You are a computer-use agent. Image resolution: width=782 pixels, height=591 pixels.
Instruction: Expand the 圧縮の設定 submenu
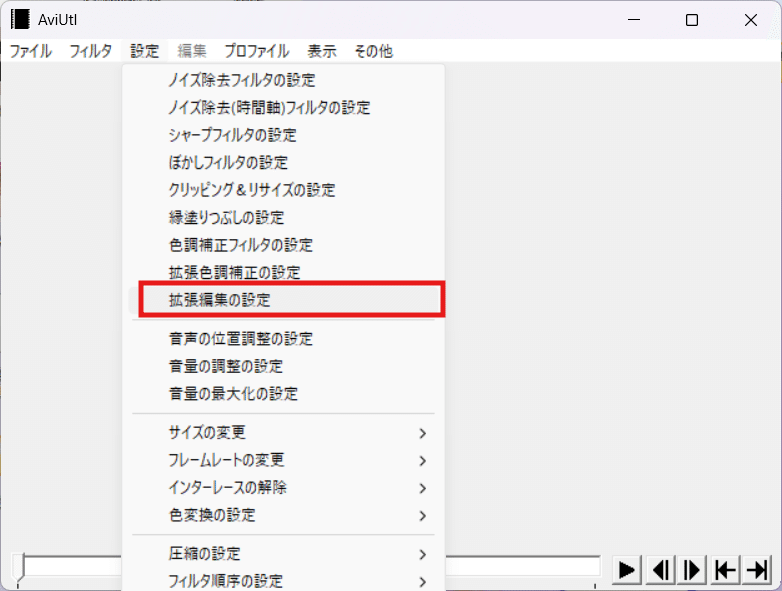pyautogui.click(x=283, y=554)
